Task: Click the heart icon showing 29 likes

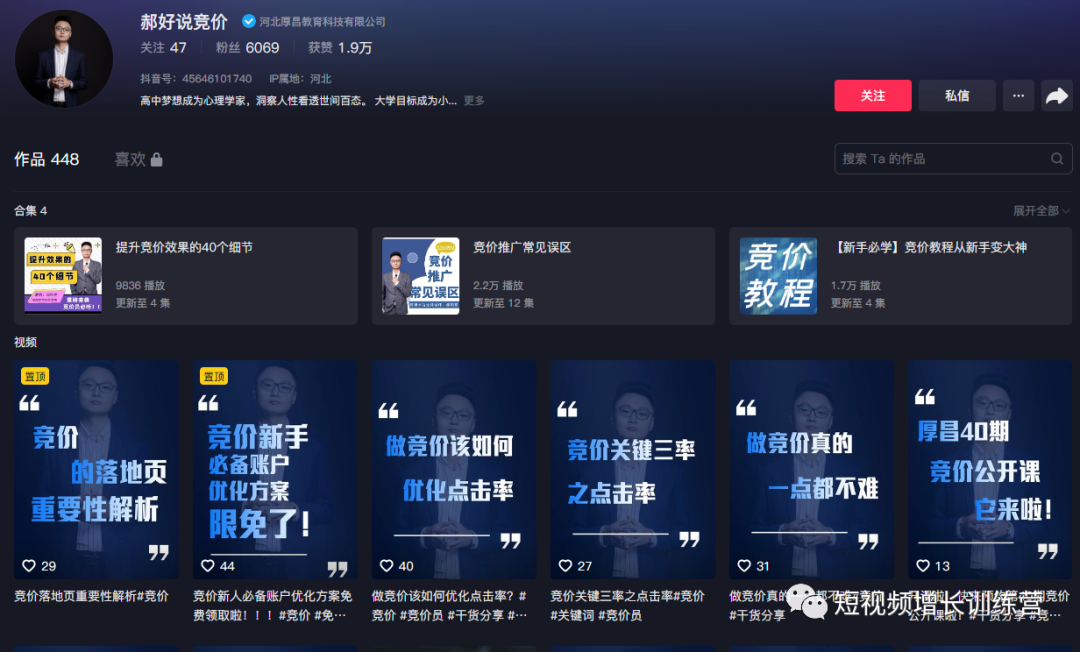Action: [29, 566]
